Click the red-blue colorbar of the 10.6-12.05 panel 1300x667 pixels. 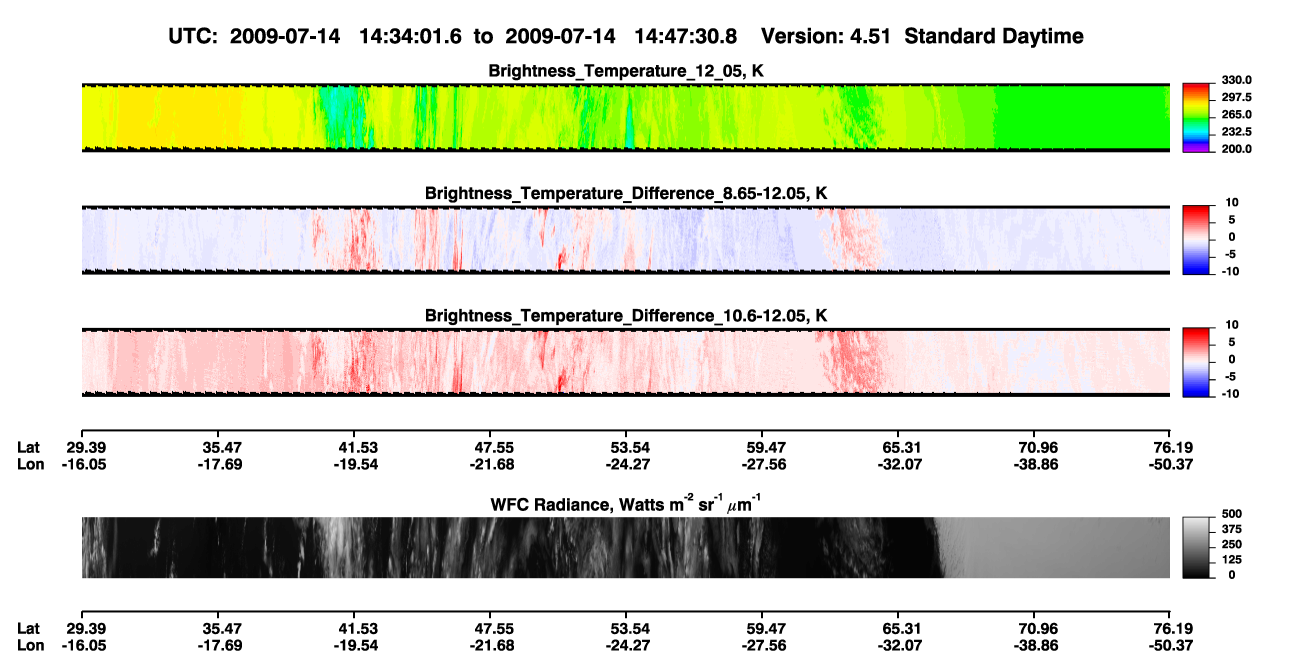(x=1197, y=362)
